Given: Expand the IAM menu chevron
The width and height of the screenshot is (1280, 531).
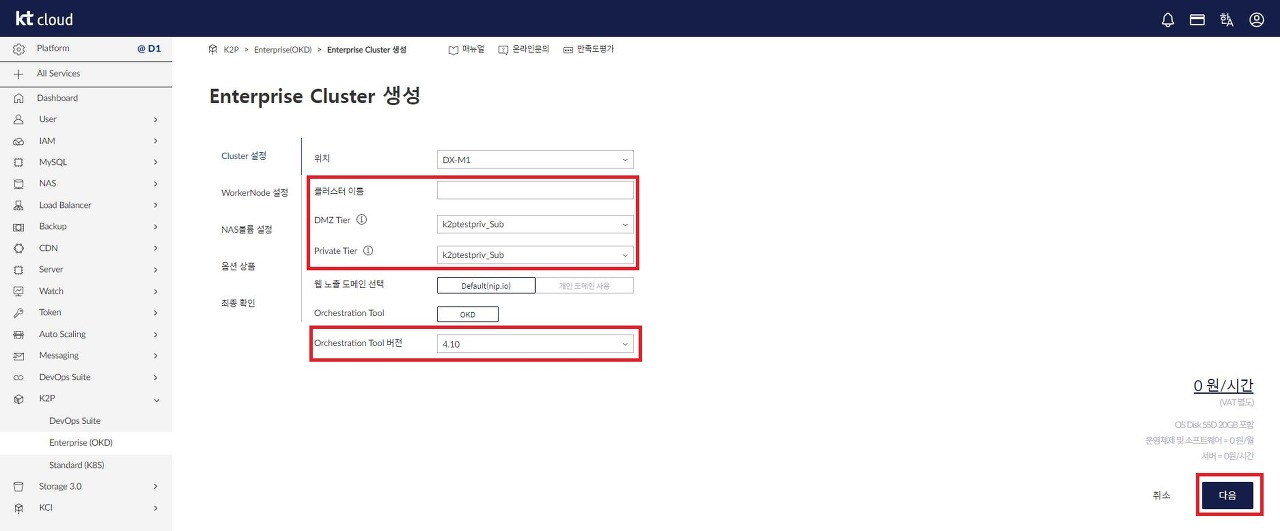Looking at the screenshot, I should (156, 141).
